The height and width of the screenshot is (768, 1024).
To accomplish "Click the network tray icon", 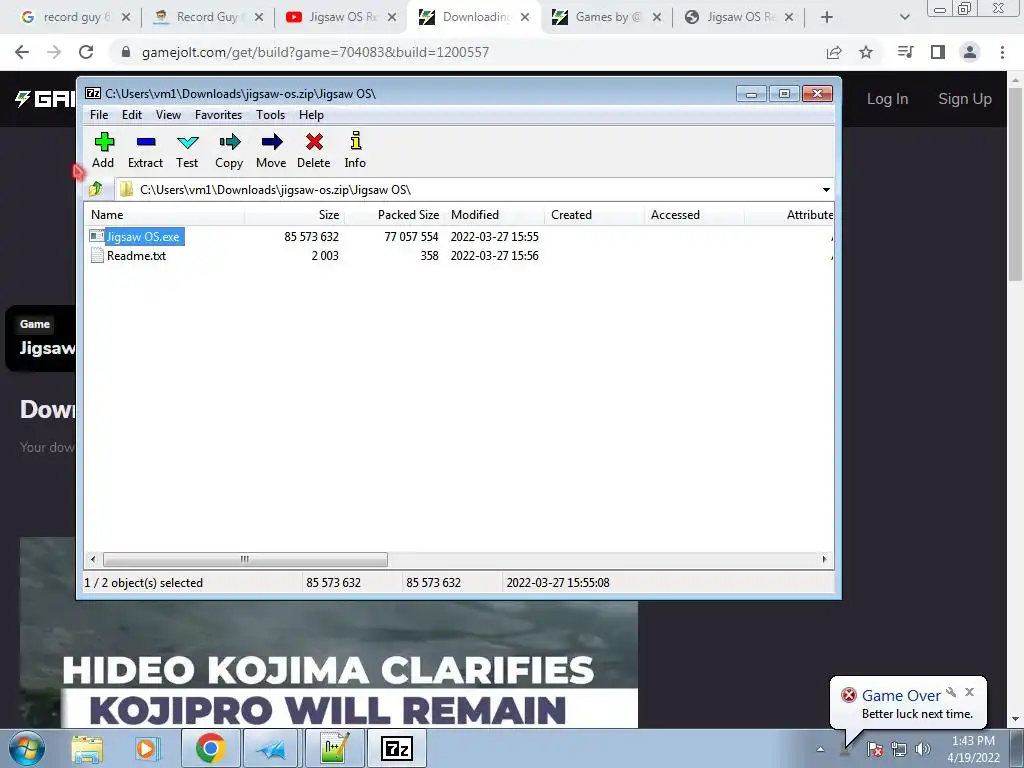I will pos(899,749).
